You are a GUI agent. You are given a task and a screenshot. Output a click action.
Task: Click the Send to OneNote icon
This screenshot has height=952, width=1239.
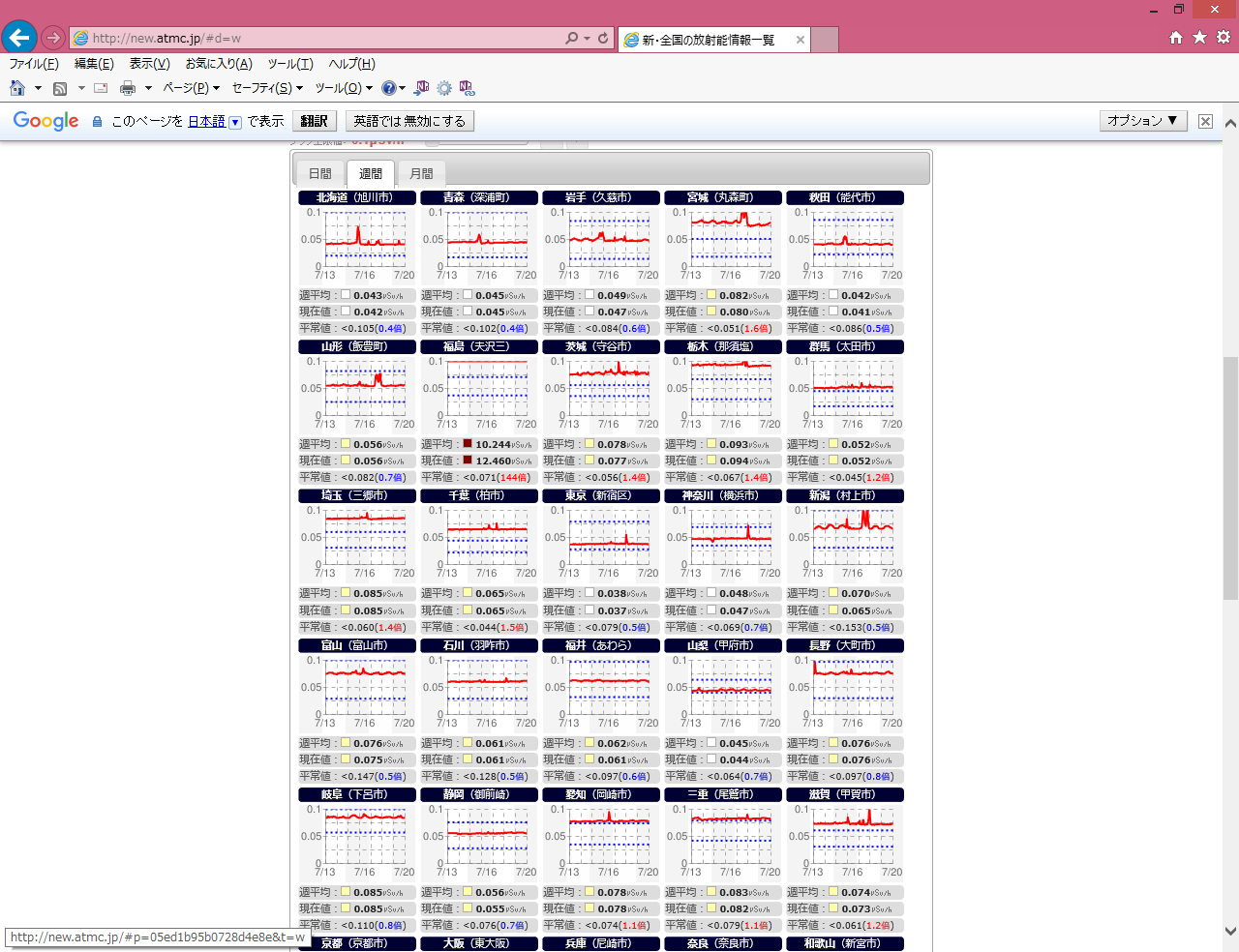[x=421, y=88]
